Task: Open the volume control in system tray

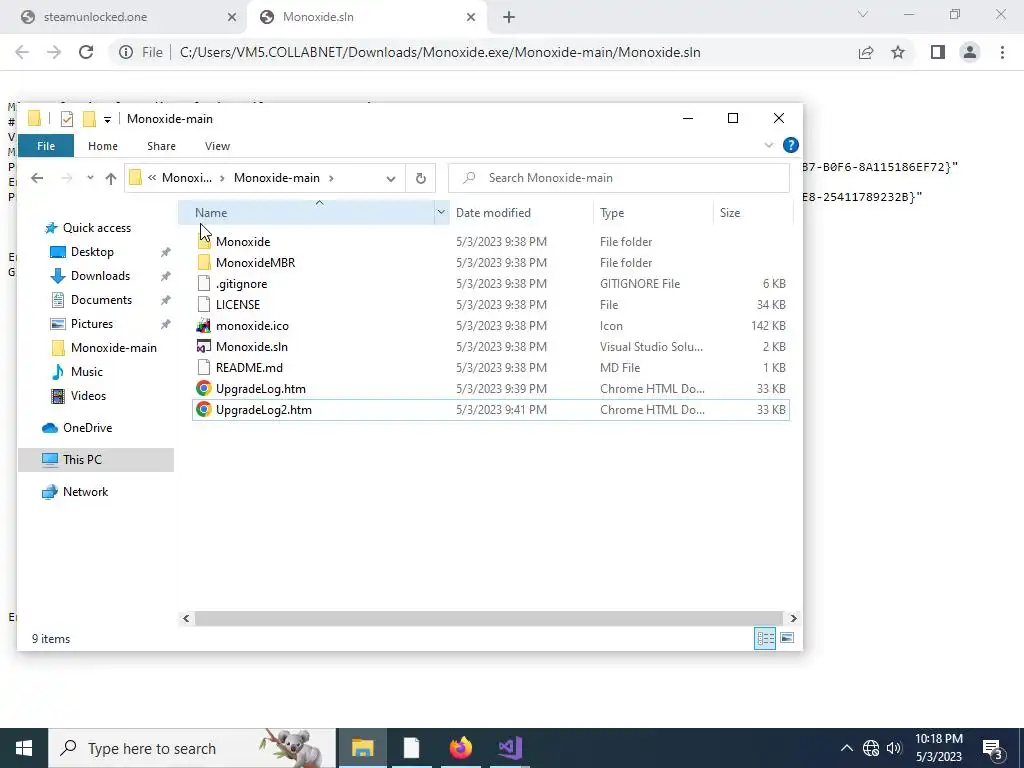Action: pyautogui.click(x=893, y=748)
